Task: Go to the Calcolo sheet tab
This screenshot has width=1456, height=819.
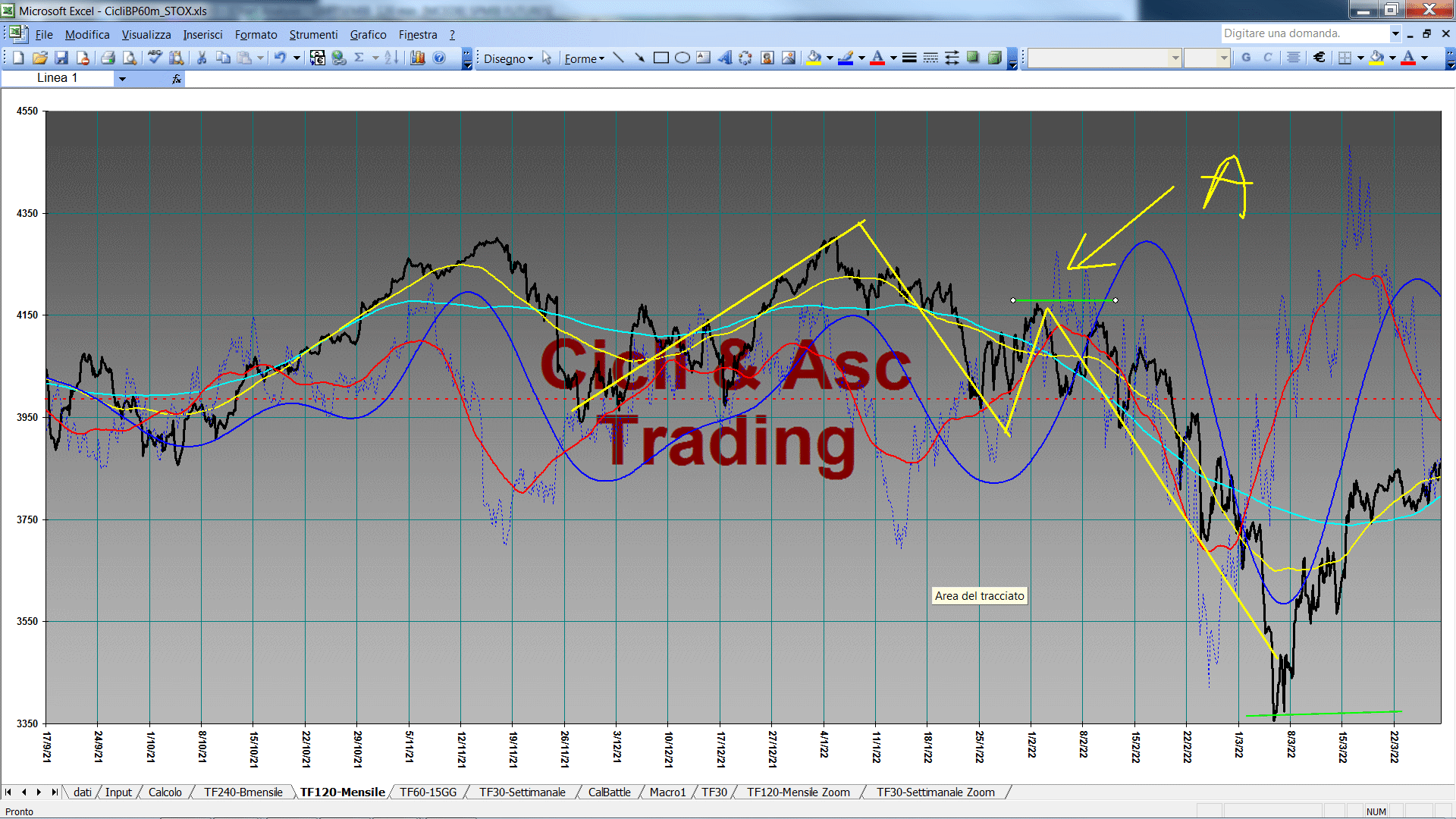Action: tap(165, 792)
